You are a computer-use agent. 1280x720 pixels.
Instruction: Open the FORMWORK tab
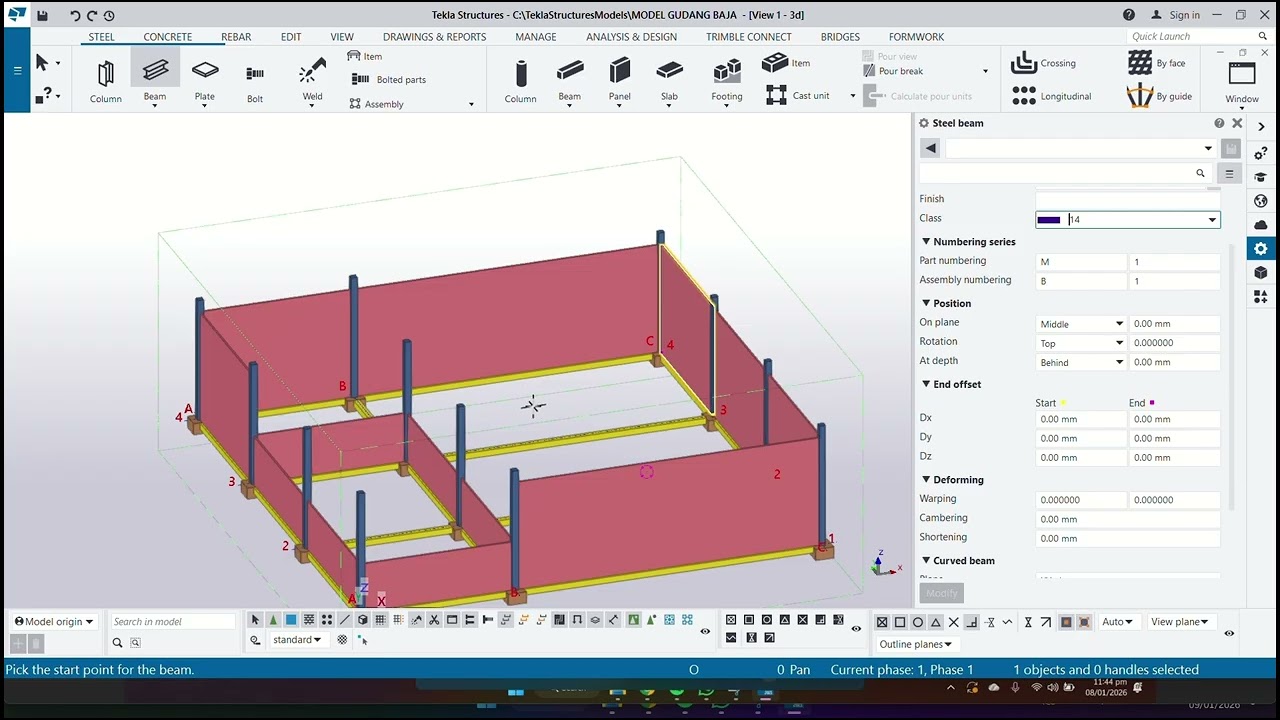[916, 37]
